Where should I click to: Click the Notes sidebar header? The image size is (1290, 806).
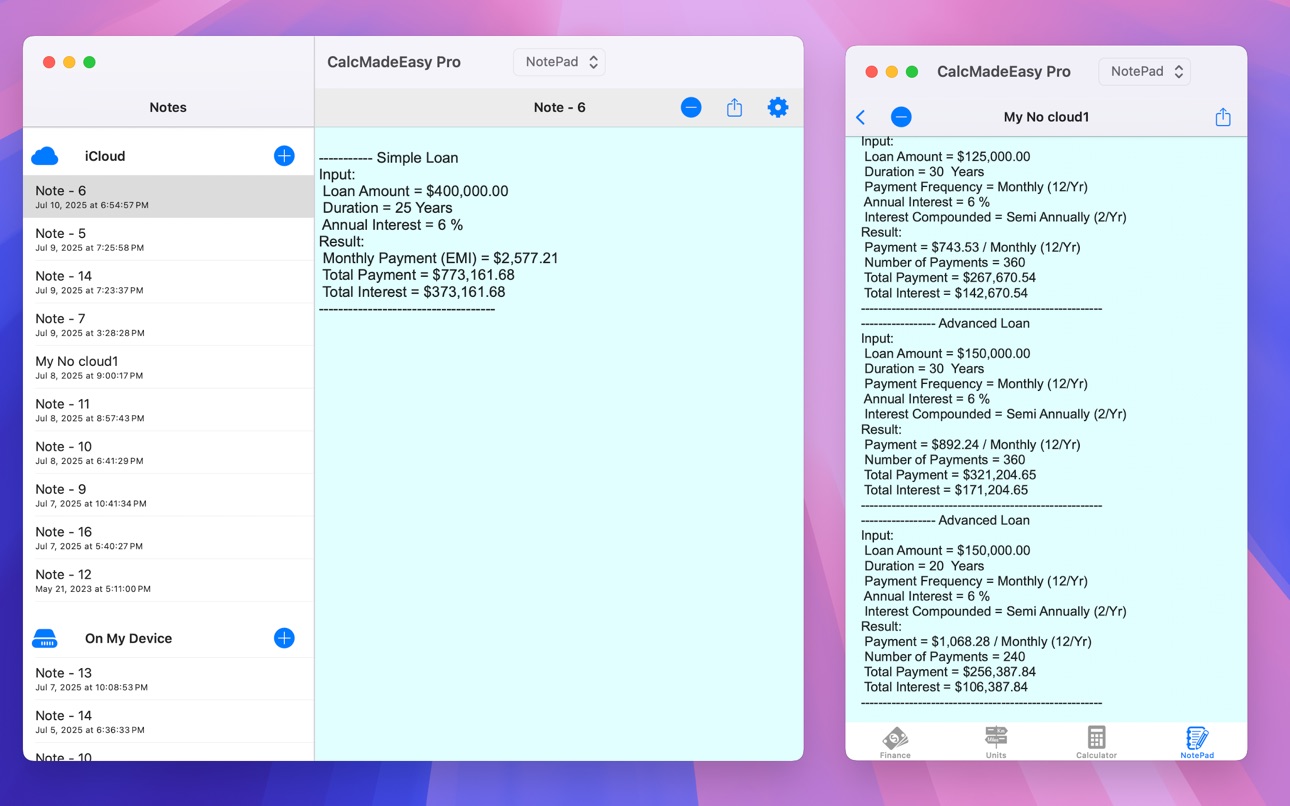(x=168, y=107)
